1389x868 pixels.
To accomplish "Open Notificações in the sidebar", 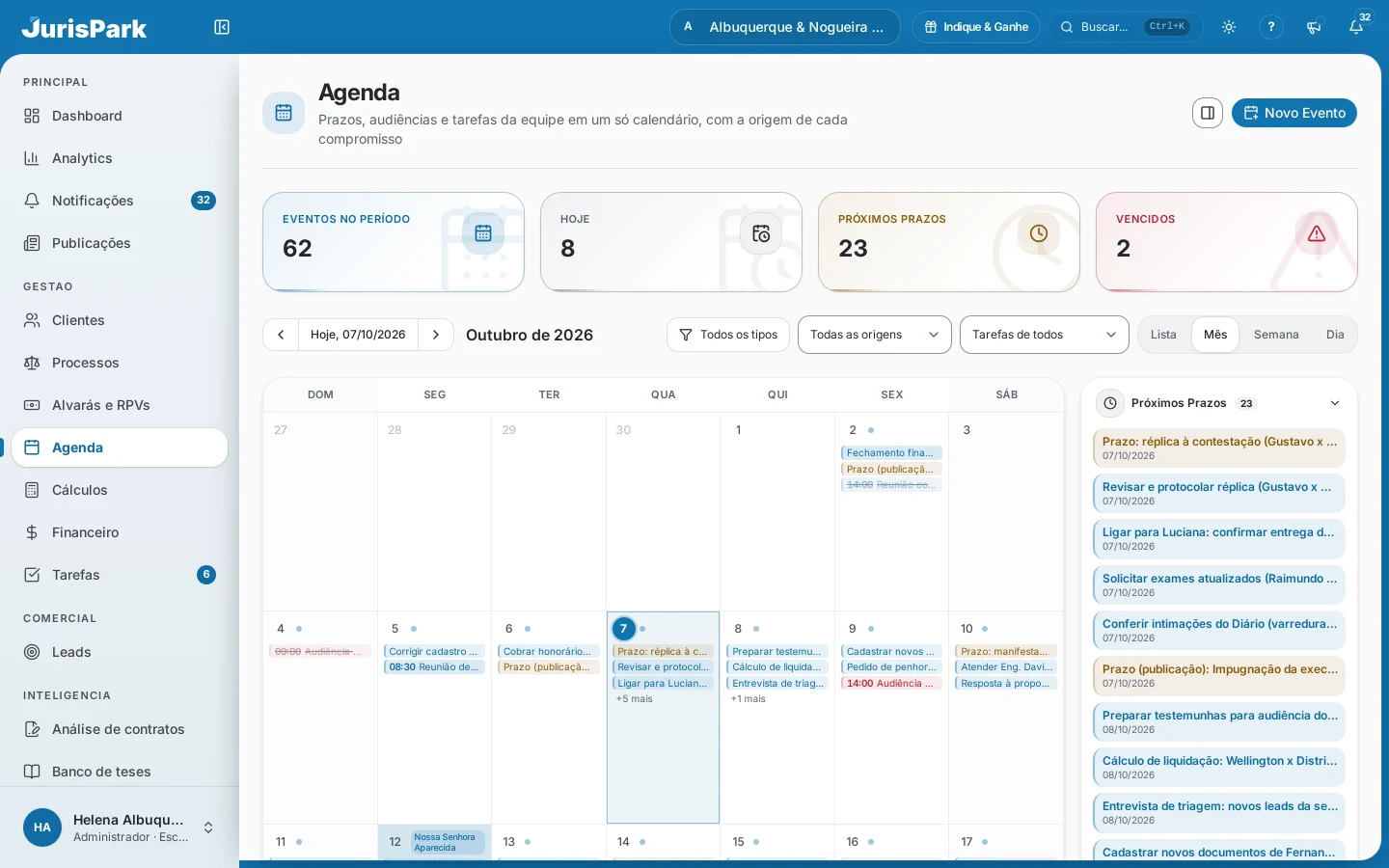I will pyautogui.click(x=120, y=201).
